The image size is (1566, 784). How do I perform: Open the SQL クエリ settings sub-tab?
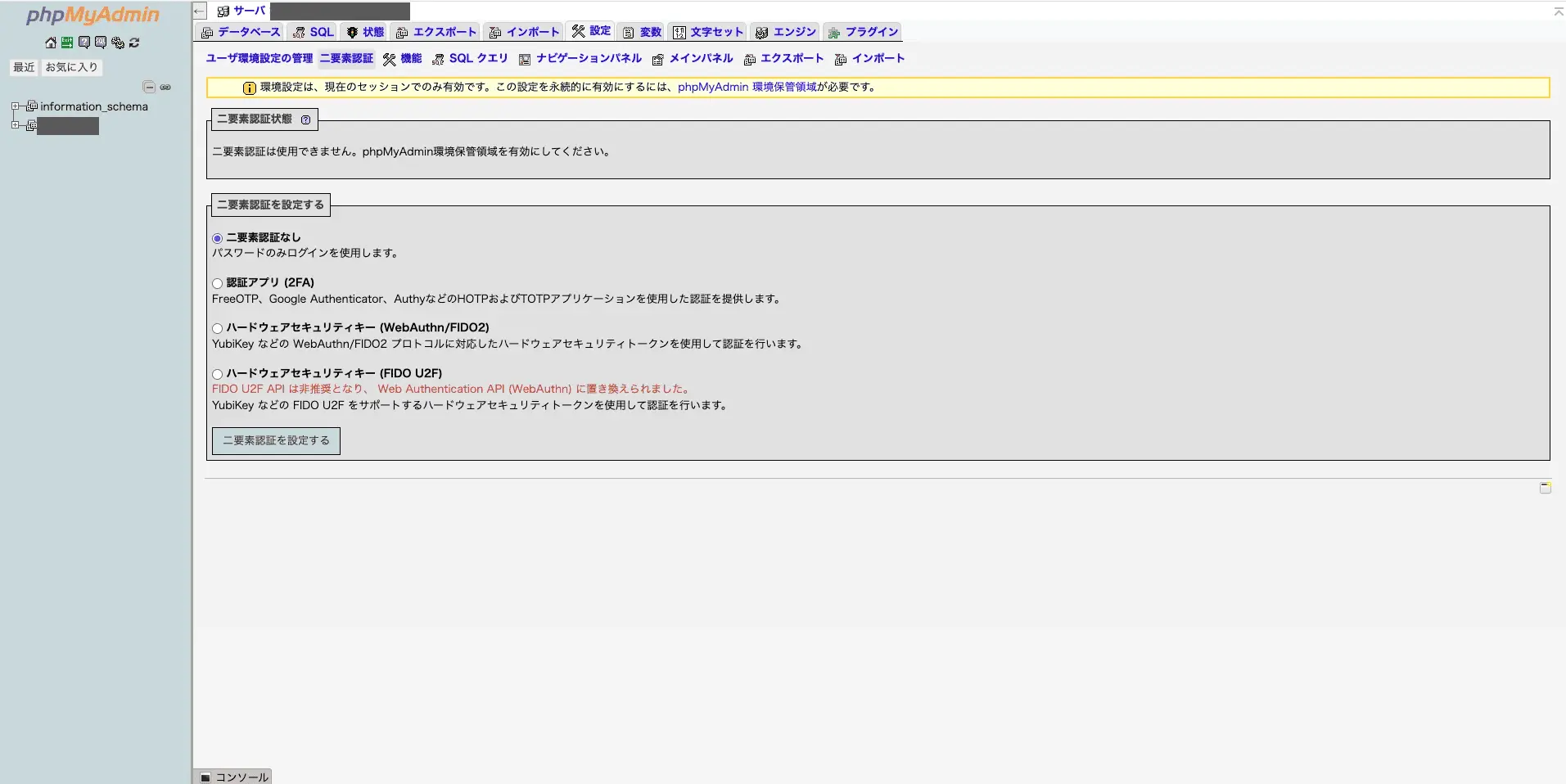[x=470, y=58]
